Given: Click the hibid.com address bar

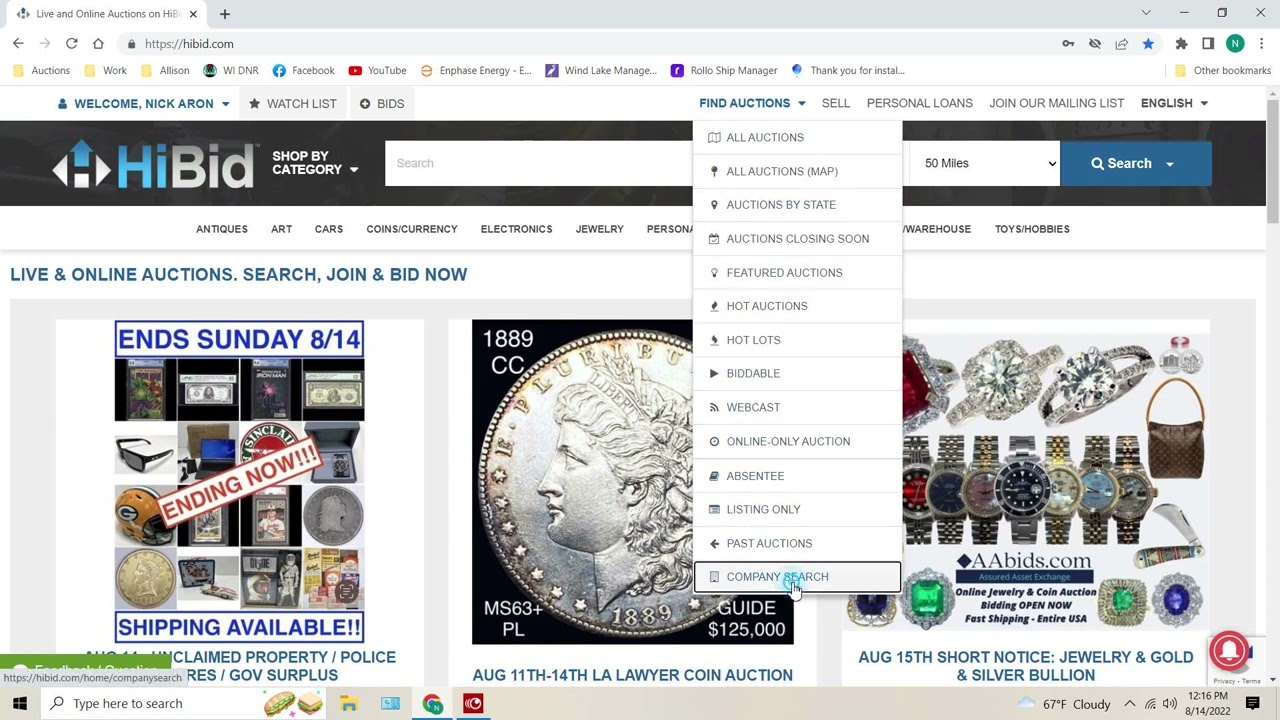Looking at the screenshot, I should coord(590,44).
